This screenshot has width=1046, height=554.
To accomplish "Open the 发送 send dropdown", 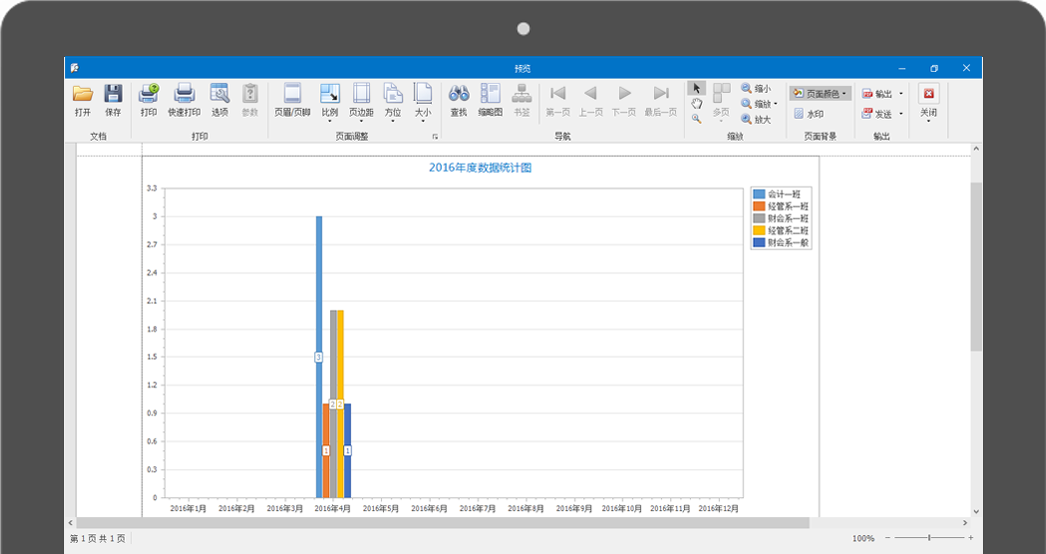I will (882, 114).
